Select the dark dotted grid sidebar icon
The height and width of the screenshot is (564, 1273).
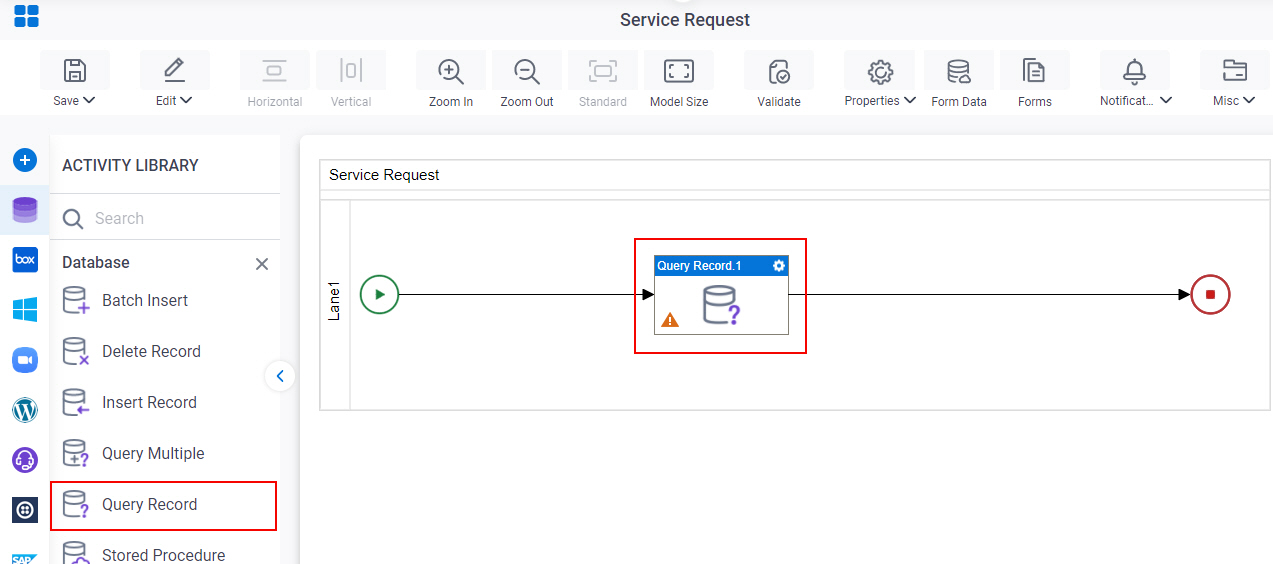tap(25, 510)
